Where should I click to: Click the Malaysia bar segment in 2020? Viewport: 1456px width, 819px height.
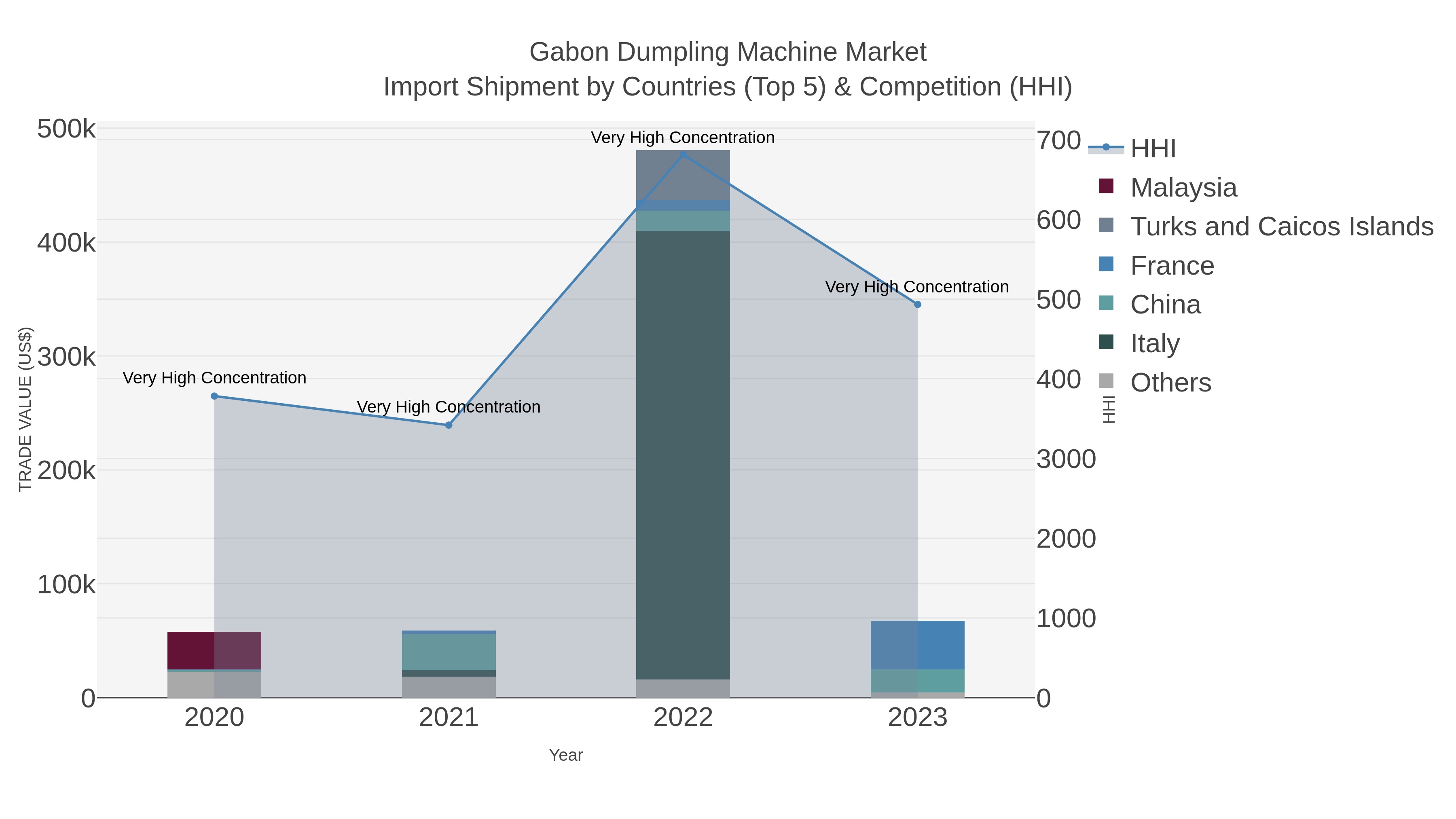214,651
